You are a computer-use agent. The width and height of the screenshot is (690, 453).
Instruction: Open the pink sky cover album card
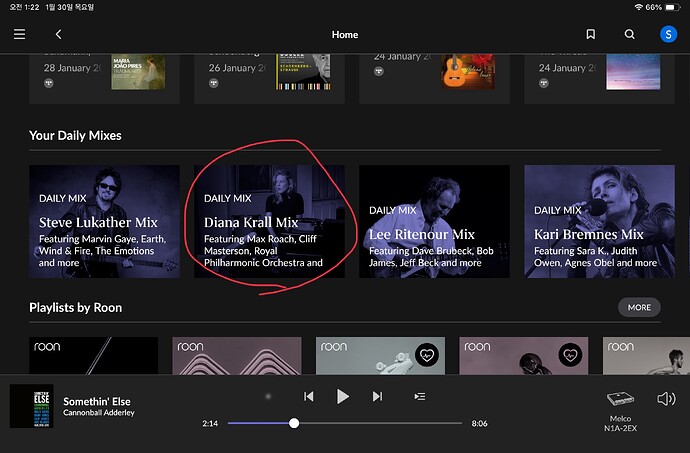coord(599,78)
